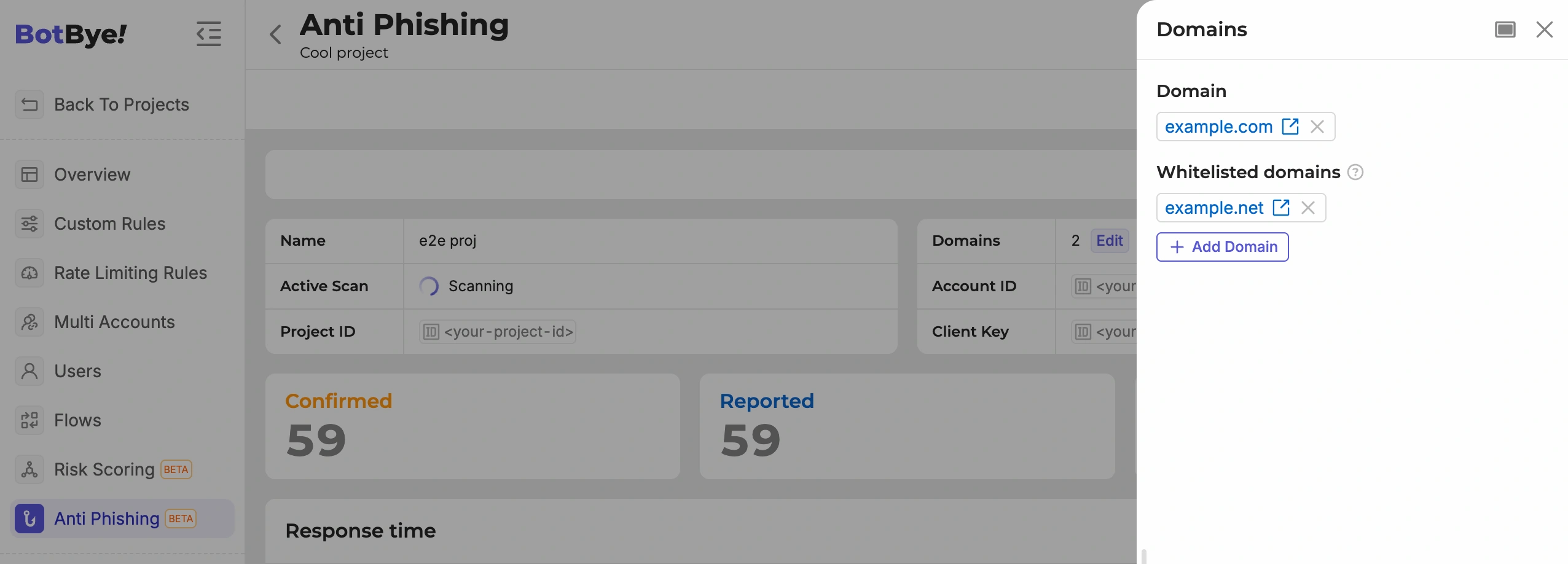Copy the project ID value
The height and width of the screenshot is (564, 1568).
tap(498, 332)
